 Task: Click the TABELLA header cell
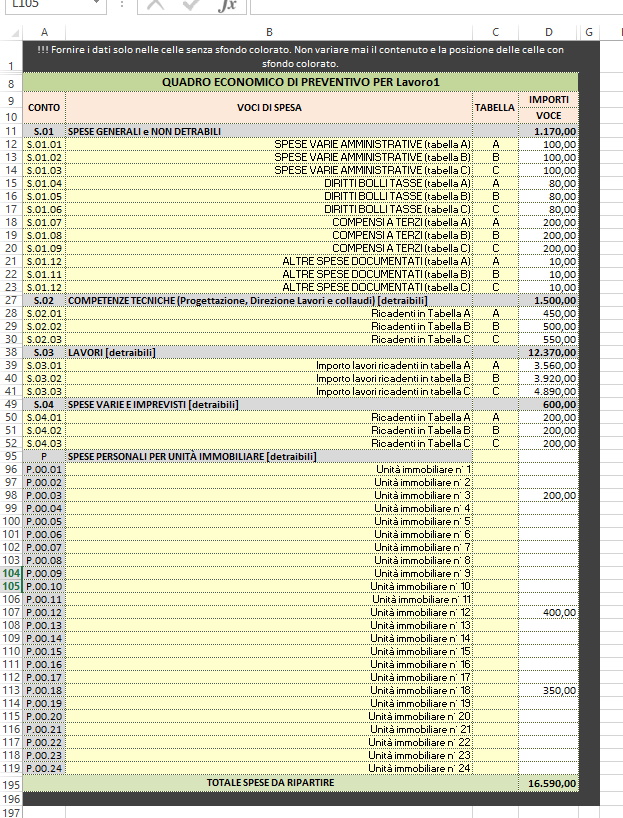495,107
